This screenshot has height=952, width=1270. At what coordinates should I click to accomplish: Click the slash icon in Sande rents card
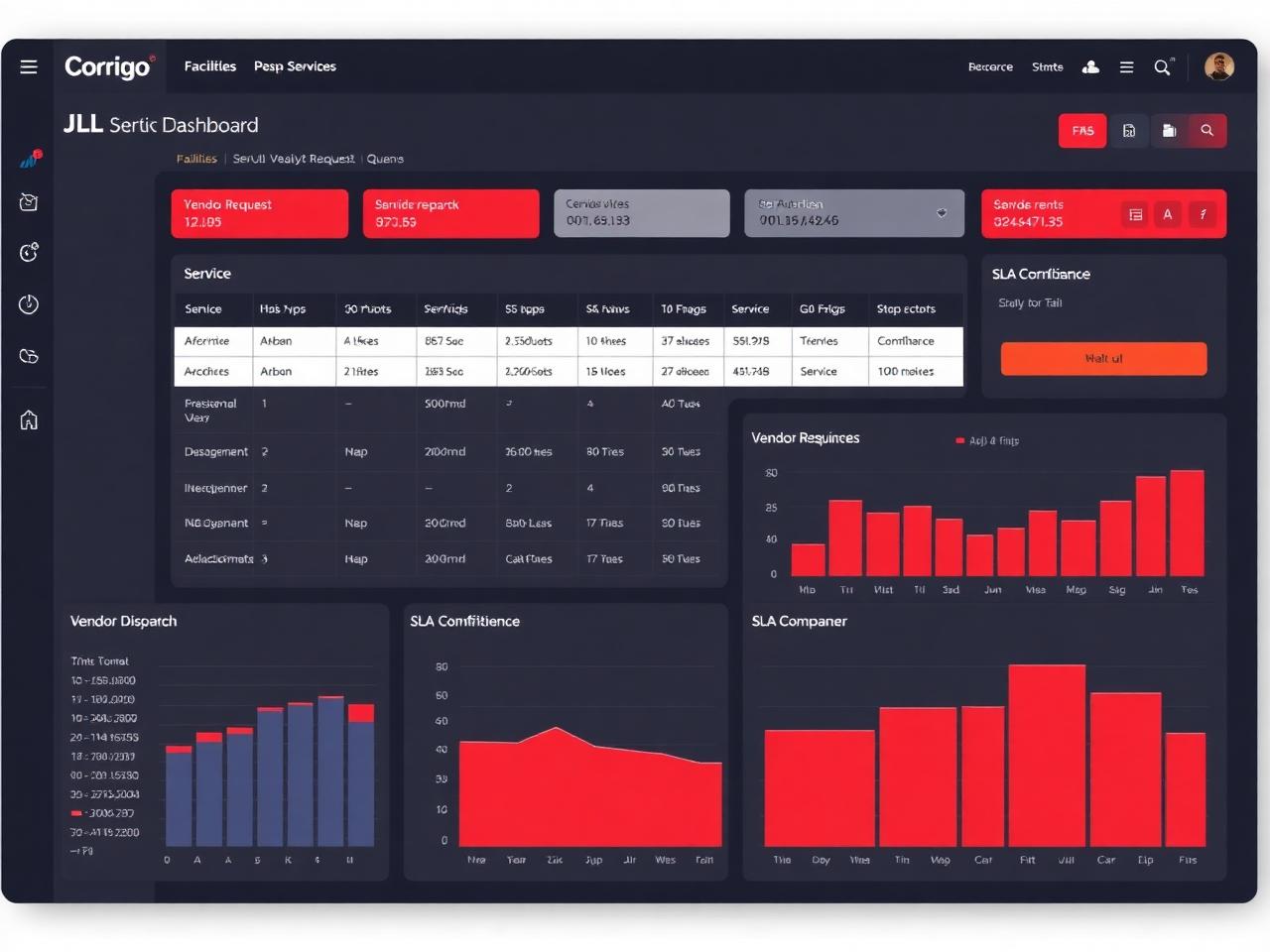[1203, 214]
